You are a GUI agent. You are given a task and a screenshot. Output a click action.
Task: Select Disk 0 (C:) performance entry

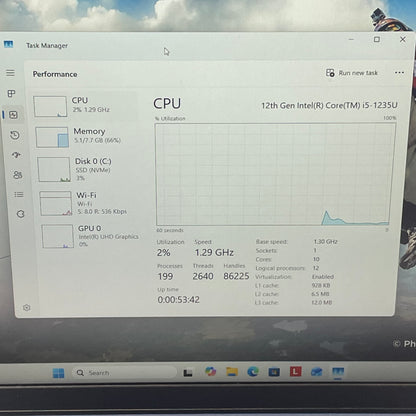[87, 169]
